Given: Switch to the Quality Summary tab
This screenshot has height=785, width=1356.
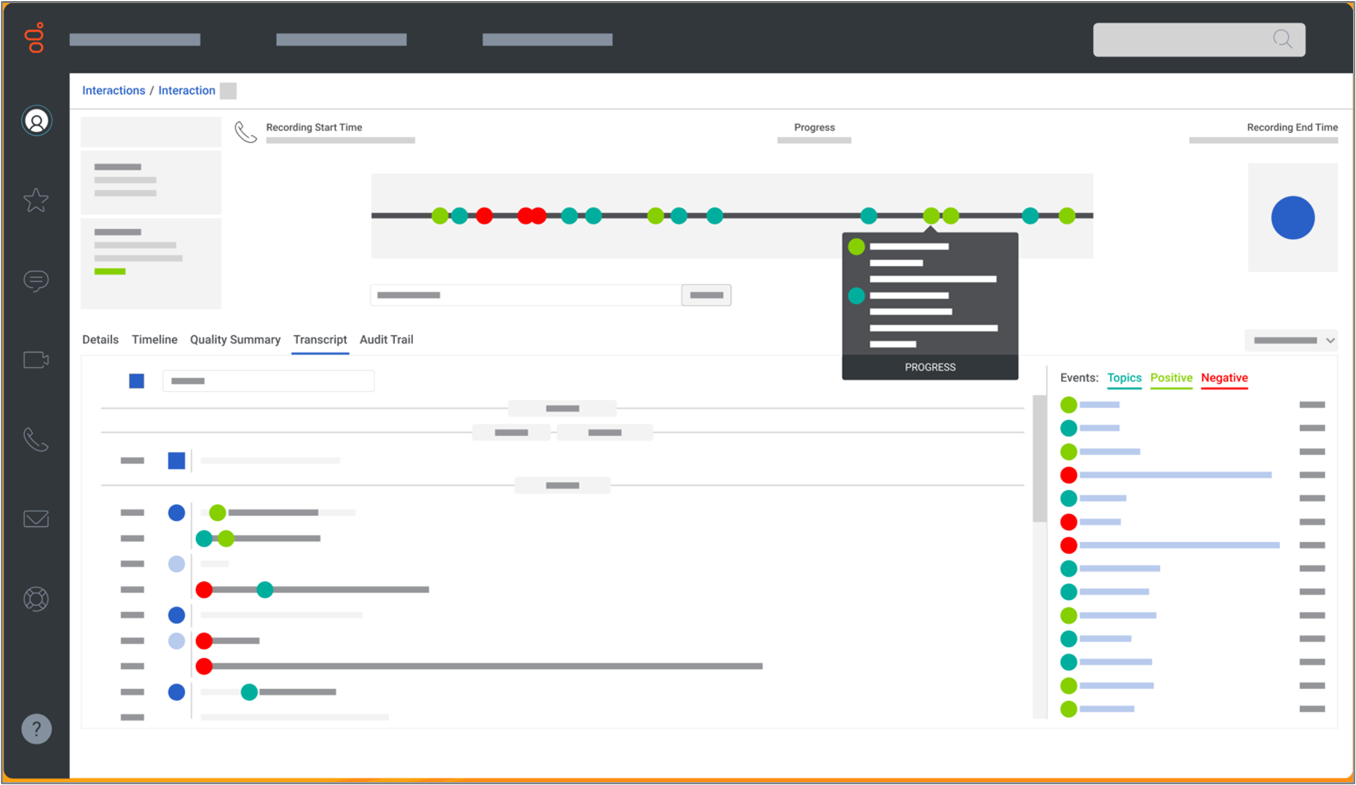Looking at the screenshot, I should (x=235, y=340).
